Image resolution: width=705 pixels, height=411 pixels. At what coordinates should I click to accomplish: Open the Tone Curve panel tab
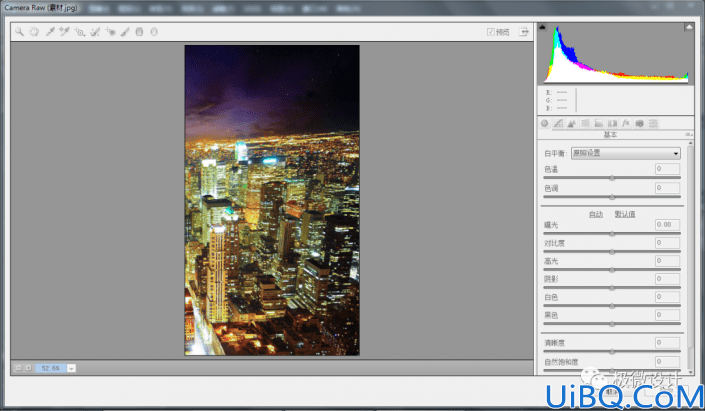(x=558, y=123)
